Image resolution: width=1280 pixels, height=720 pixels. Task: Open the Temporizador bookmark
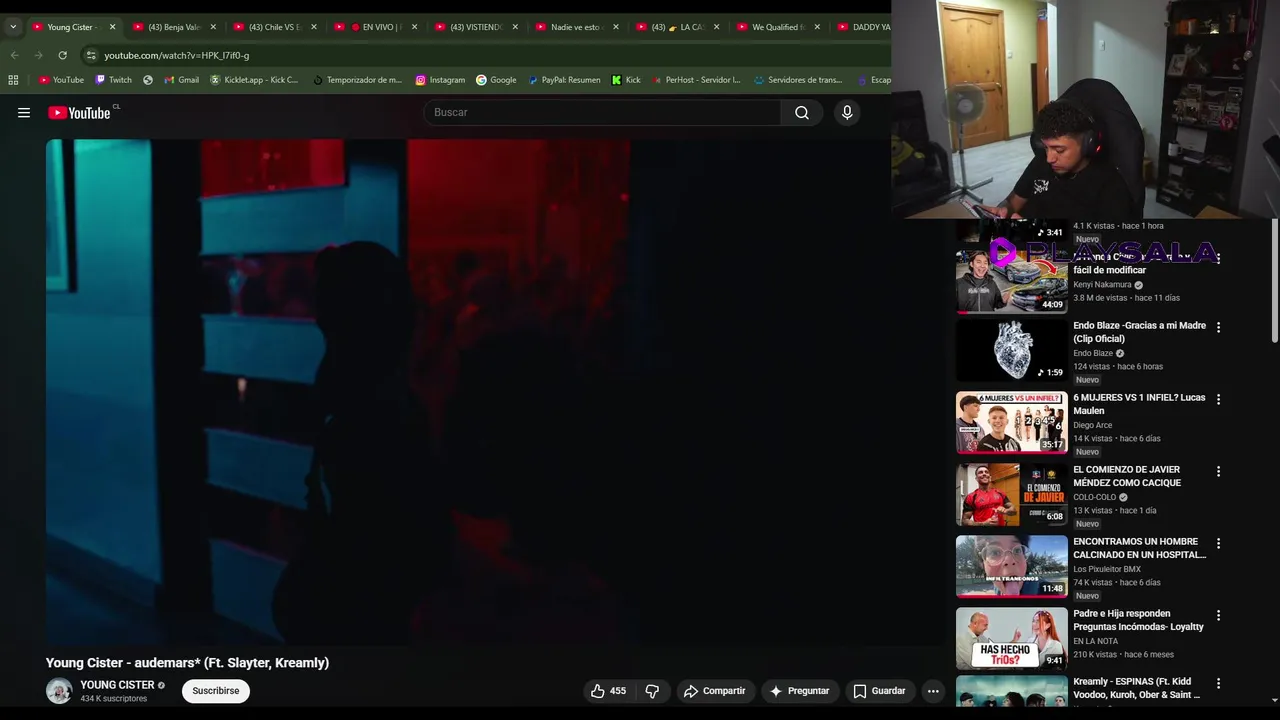(356, 80)
